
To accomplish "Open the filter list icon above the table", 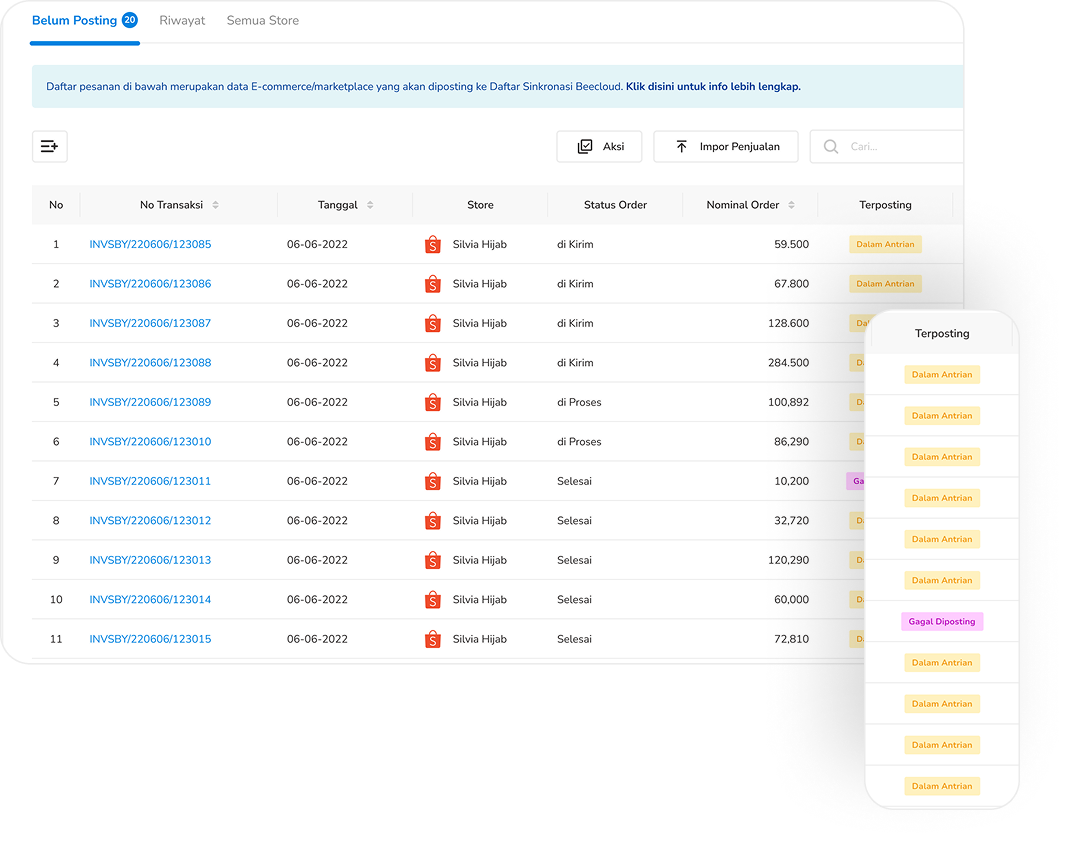I will (x=49, y=146).
